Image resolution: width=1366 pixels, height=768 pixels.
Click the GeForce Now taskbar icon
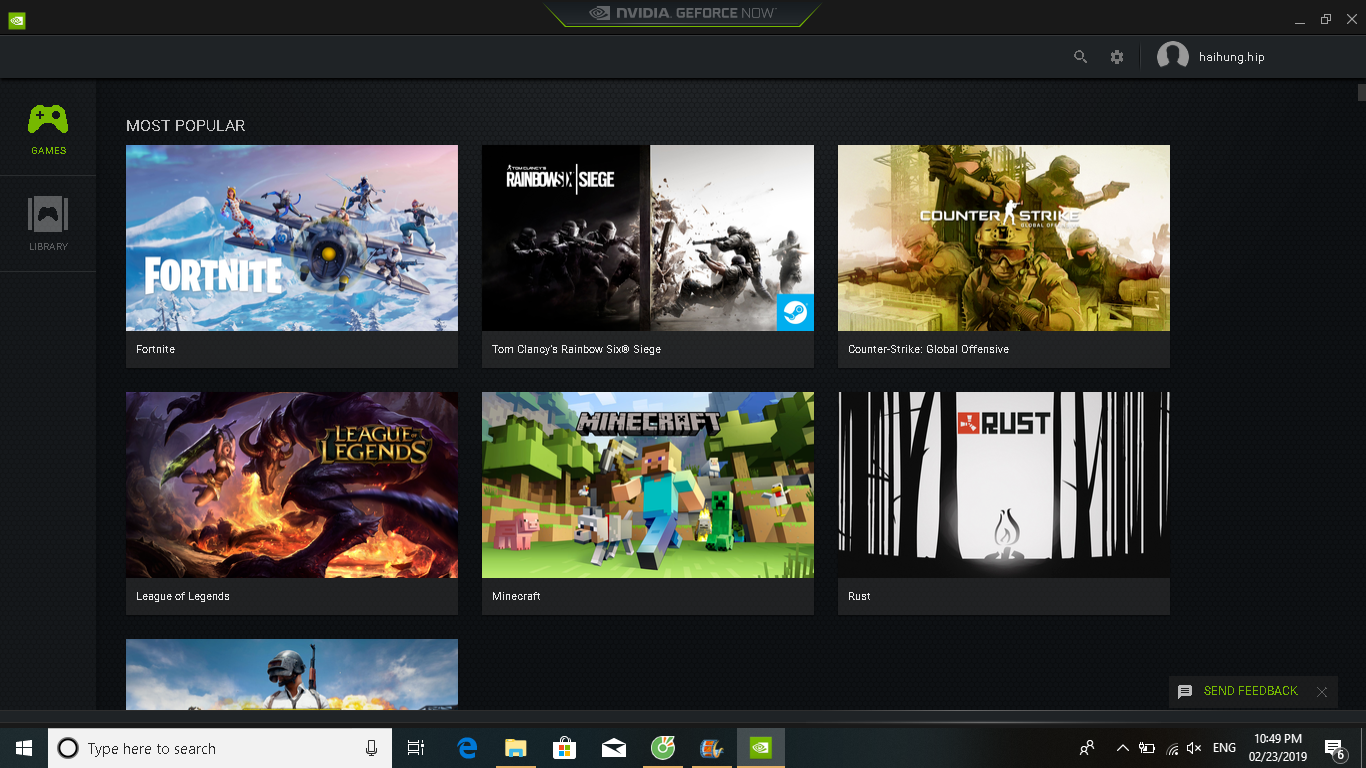(x=761, y=748)
